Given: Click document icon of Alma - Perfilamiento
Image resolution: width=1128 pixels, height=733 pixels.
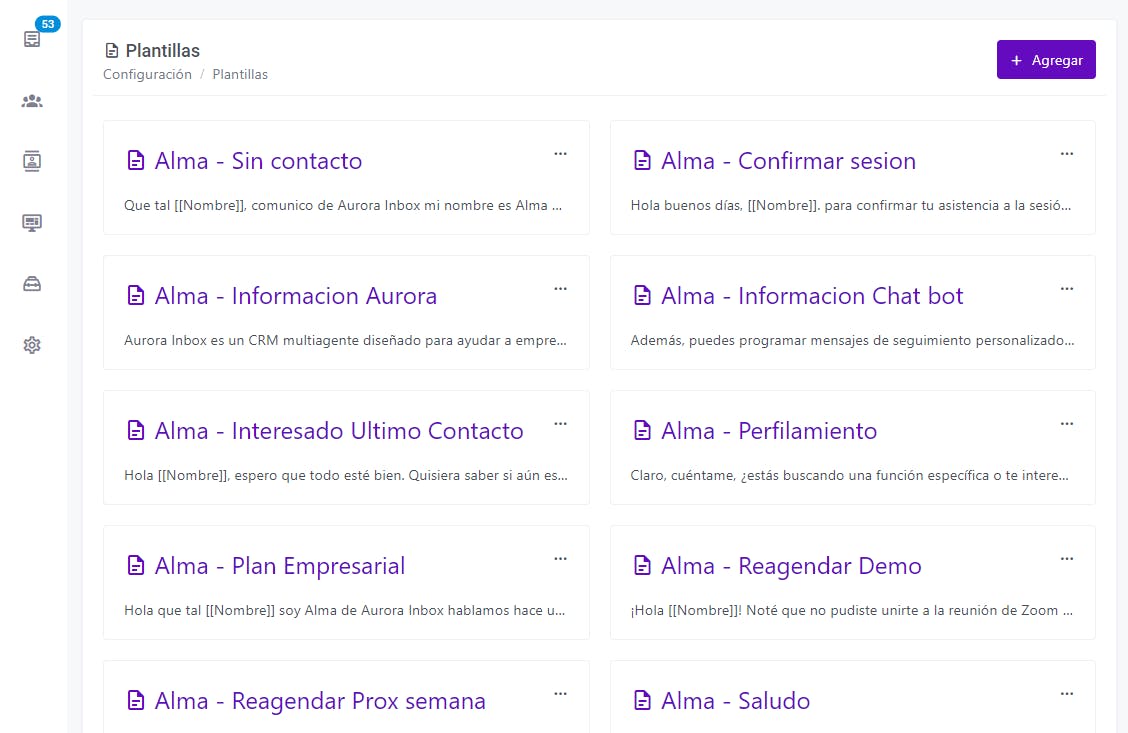Looking at the screenshot, I should [642, 430].
